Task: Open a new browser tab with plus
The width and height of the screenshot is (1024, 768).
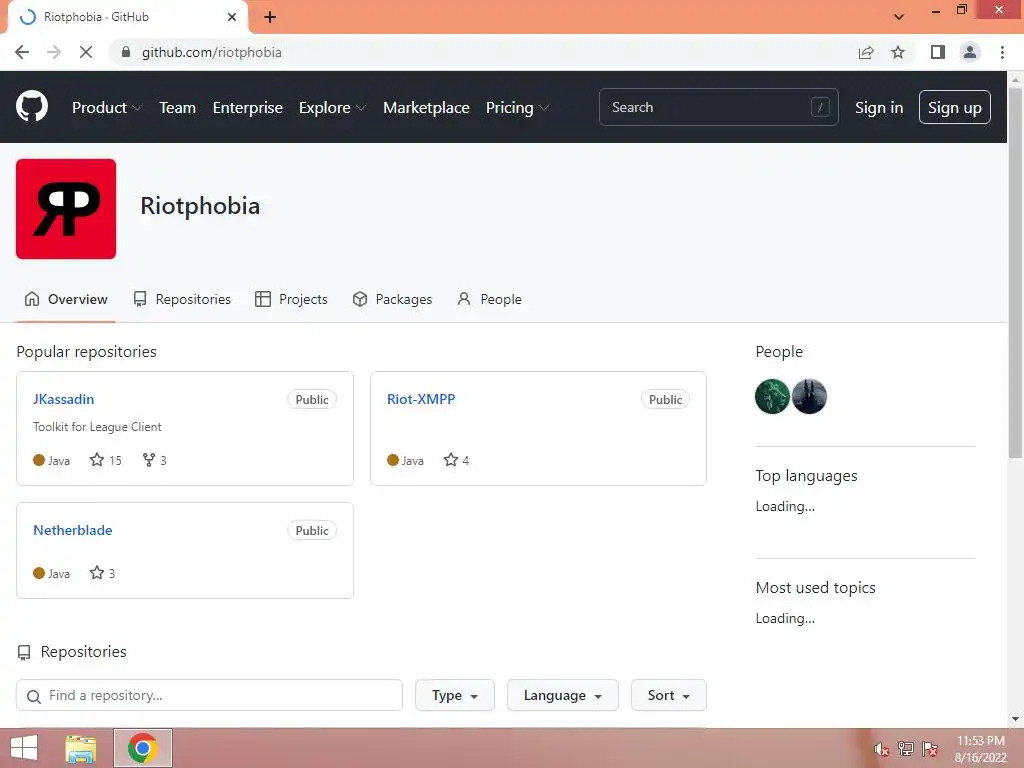Action: coord(270,17)
